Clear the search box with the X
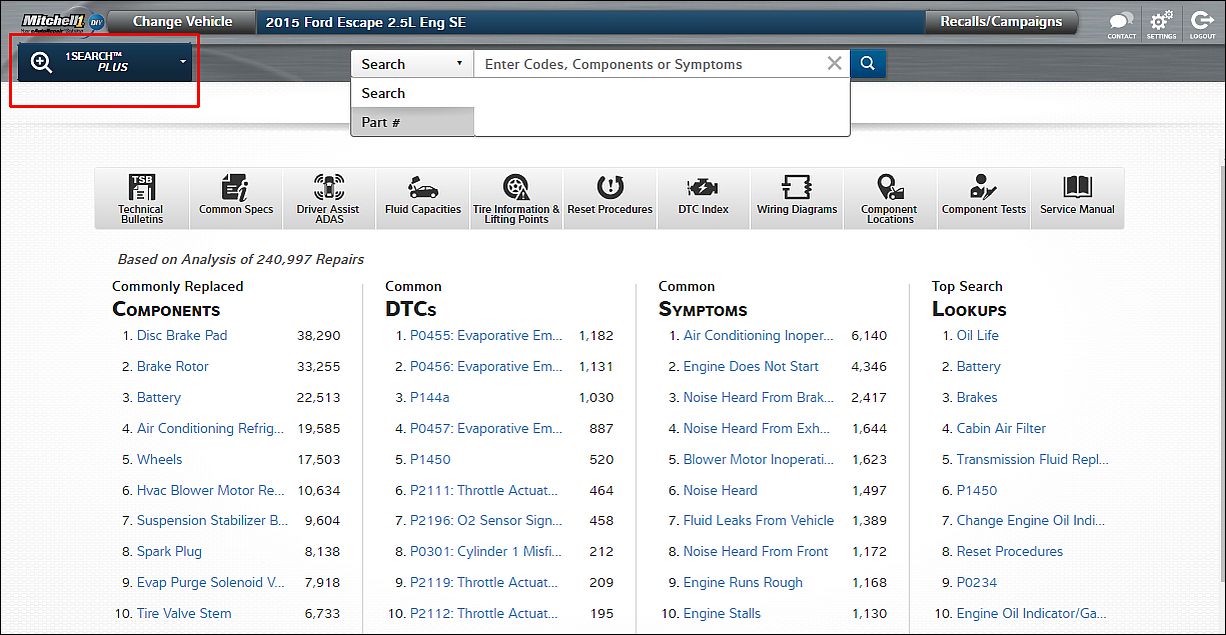Image resolution: width=1226 pixels, height=635 pixels. pos(834,64)
